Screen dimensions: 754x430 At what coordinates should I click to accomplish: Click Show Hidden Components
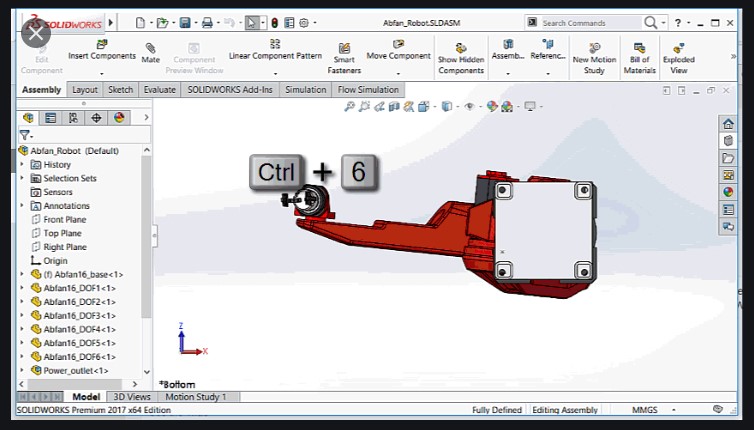(x=461, y=59)
